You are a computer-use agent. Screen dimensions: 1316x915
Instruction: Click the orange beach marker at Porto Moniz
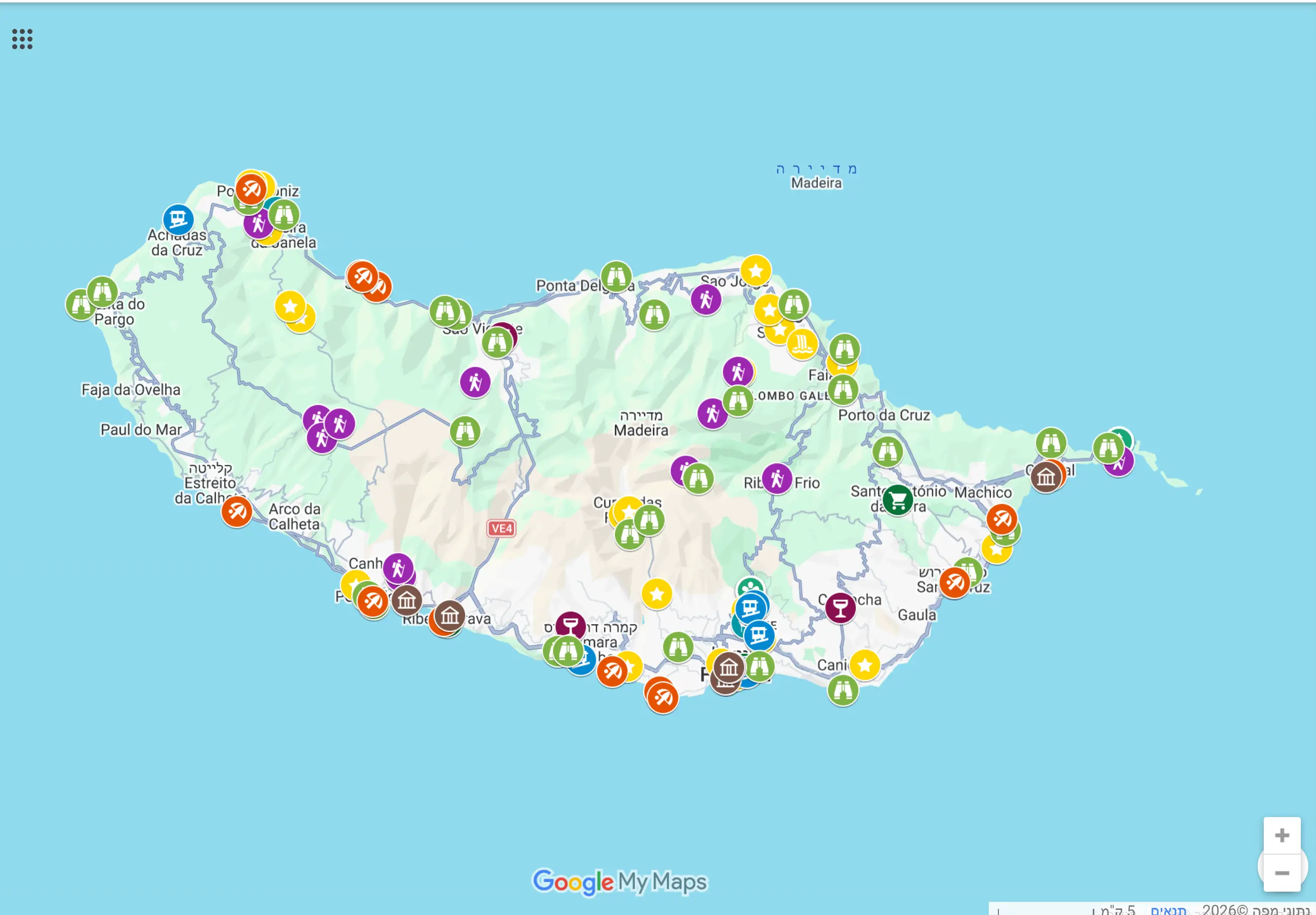coord(251,188)
